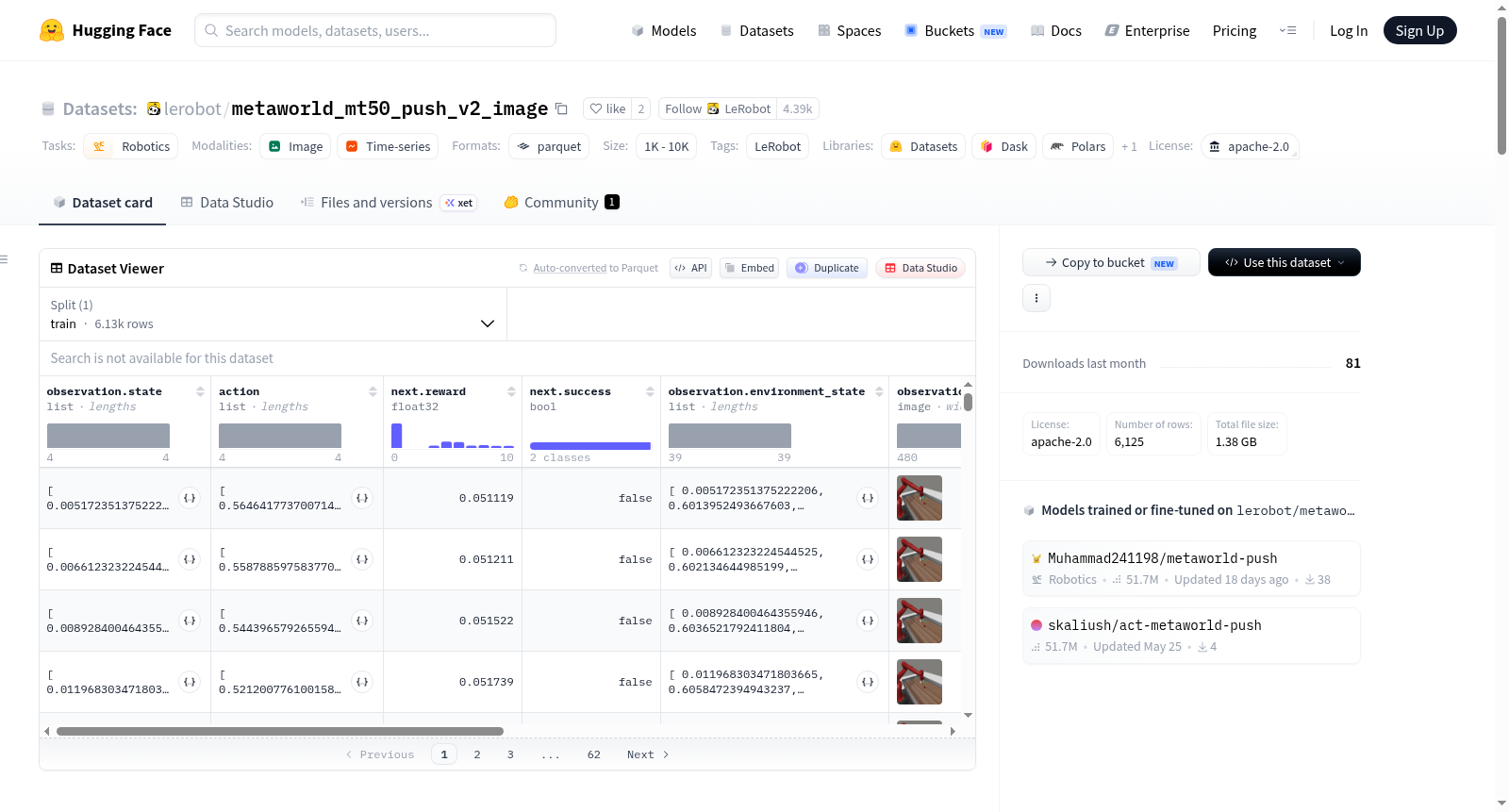Click the Log In link

coord(1349,30)
